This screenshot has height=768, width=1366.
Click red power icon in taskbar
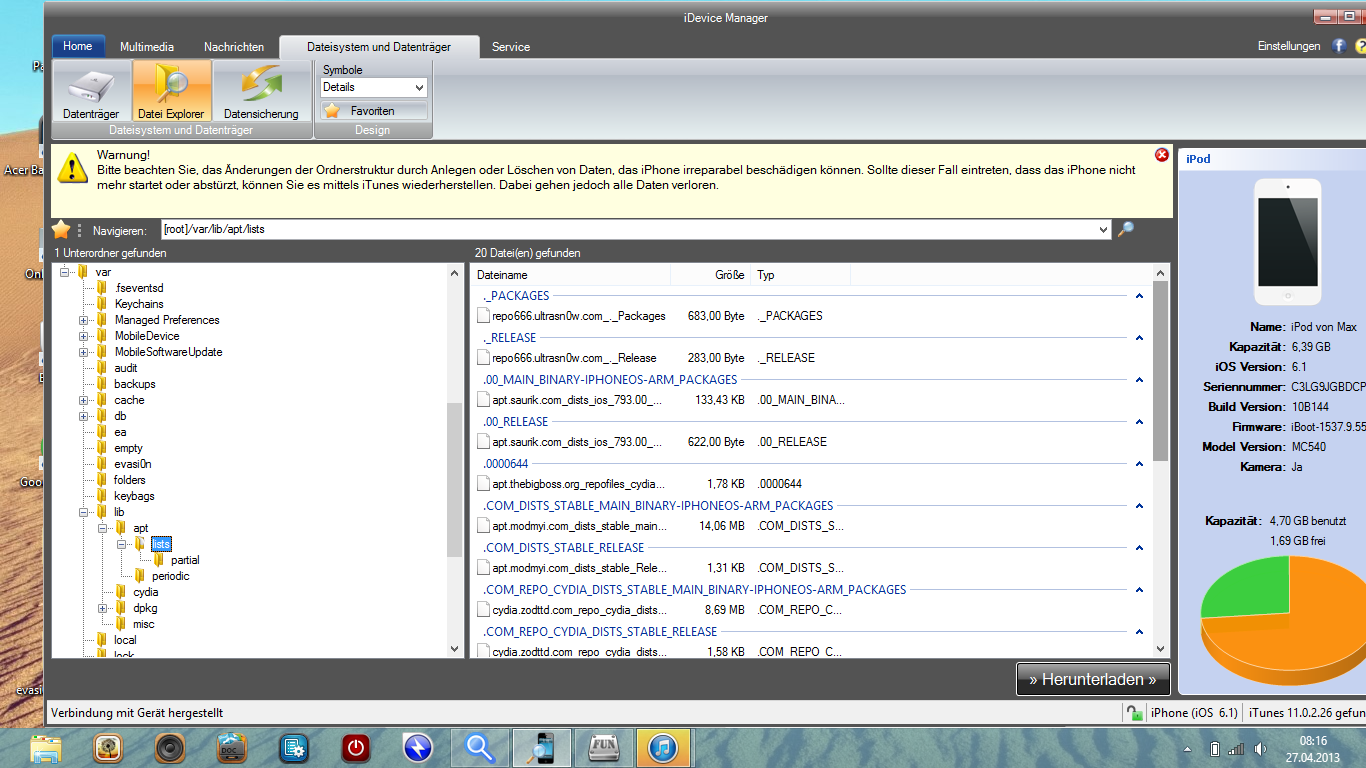(x=356, y=748)
